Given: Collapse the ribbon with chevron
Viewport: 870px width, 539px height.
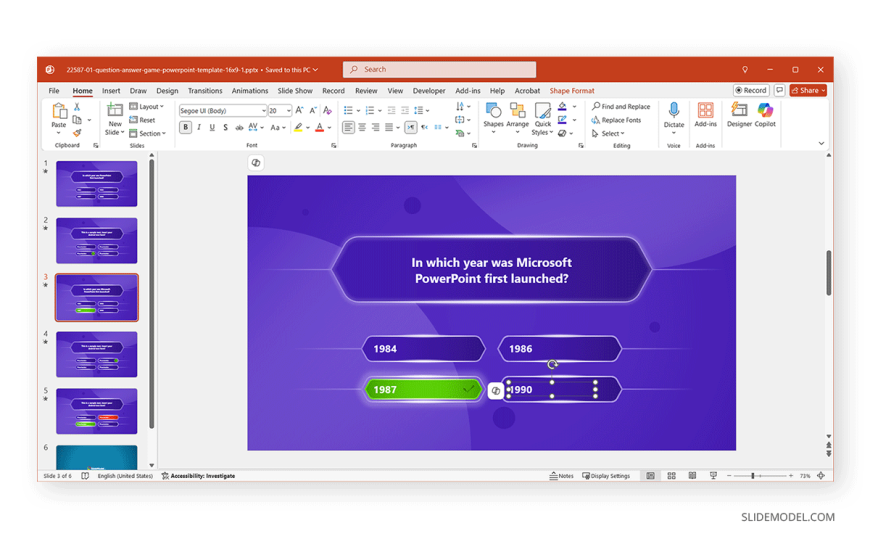Looking at the screenshot, I should point(821,143).
